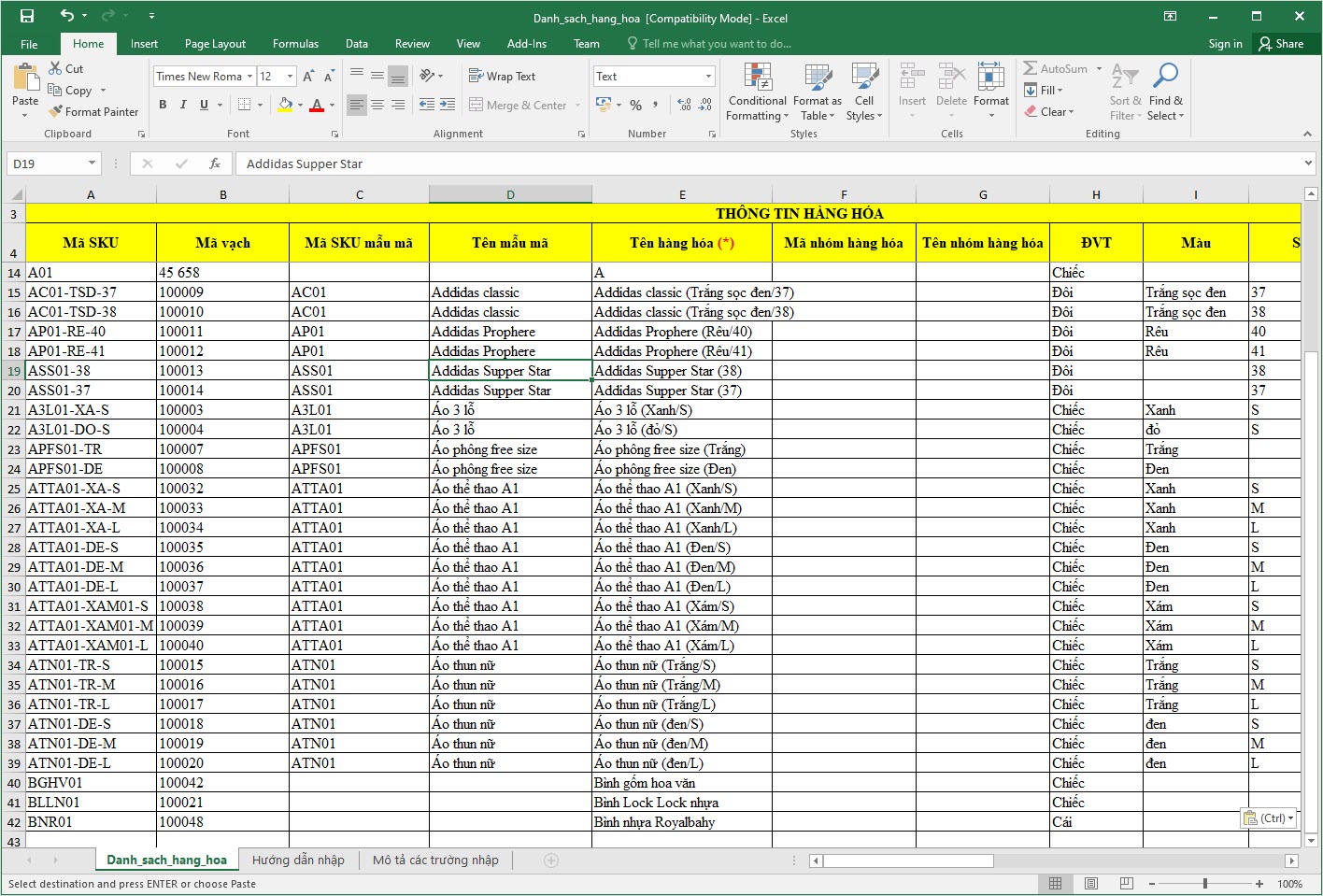Click the Merge & Center icon
Image resolution: width=1323 pixels, height=896 pixels.
[477, 106]
